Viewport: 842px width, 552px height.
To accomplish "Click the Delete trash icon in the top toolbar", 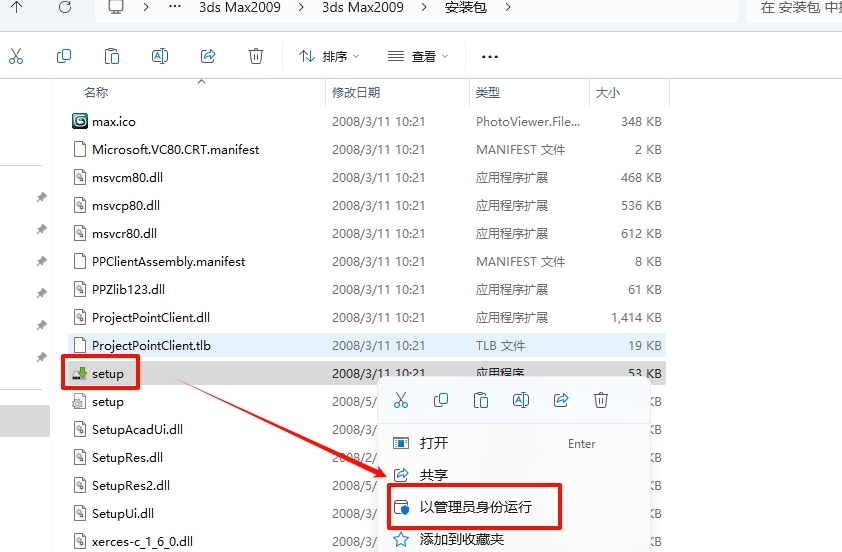I will 256,56.
